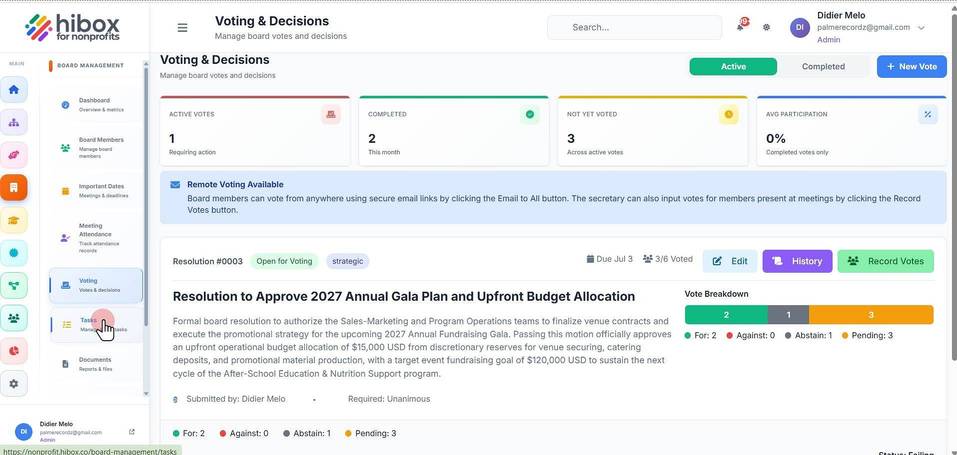Toggle the hamburger menu icon

pyautogui.click(x=182, y=27)
